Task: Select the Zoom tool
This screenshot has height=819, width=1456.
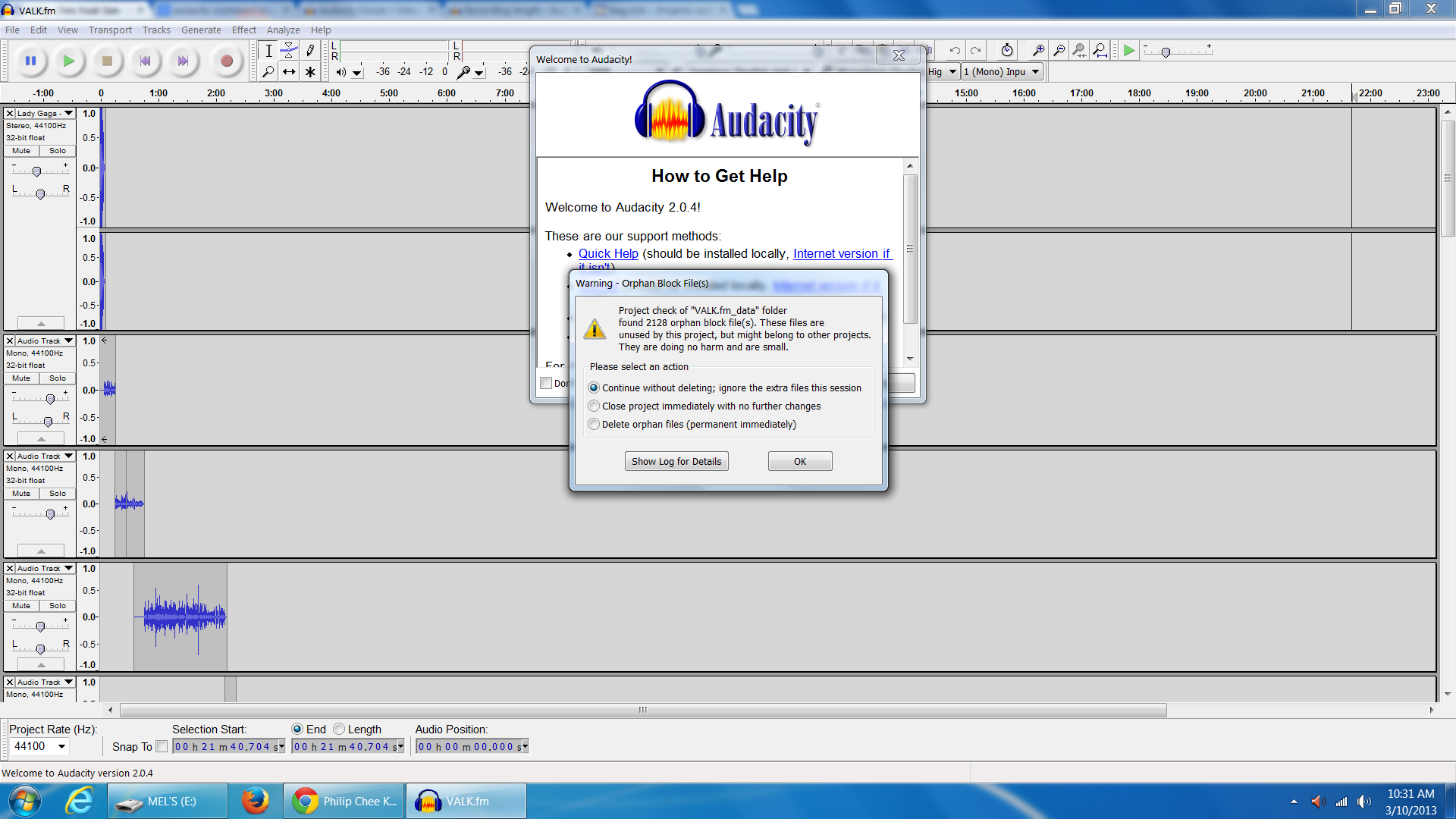Action: (x=268, y=72)
